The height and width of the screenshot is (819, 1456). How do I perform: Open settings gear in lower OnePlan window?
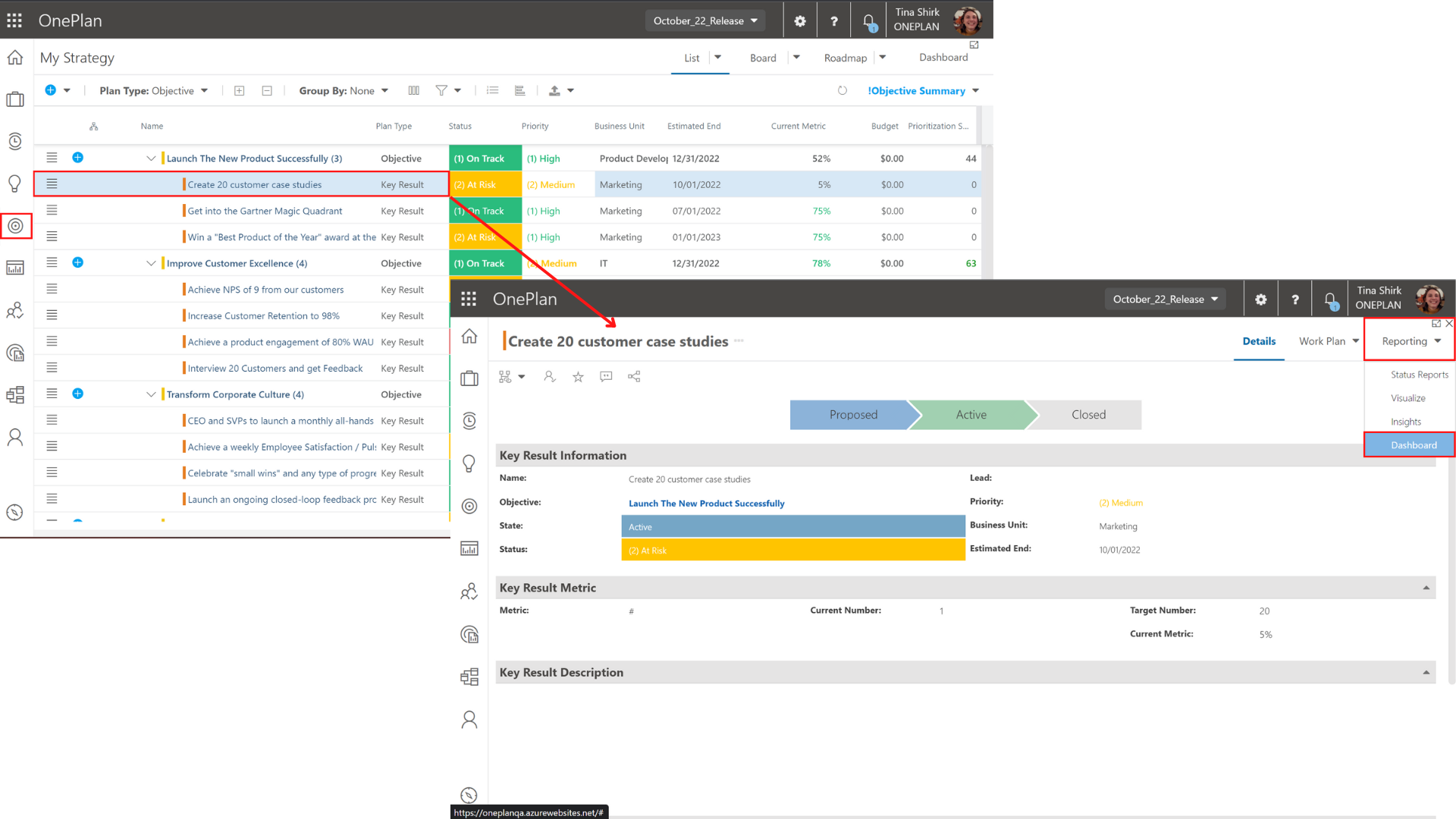tap(1261, 300)
